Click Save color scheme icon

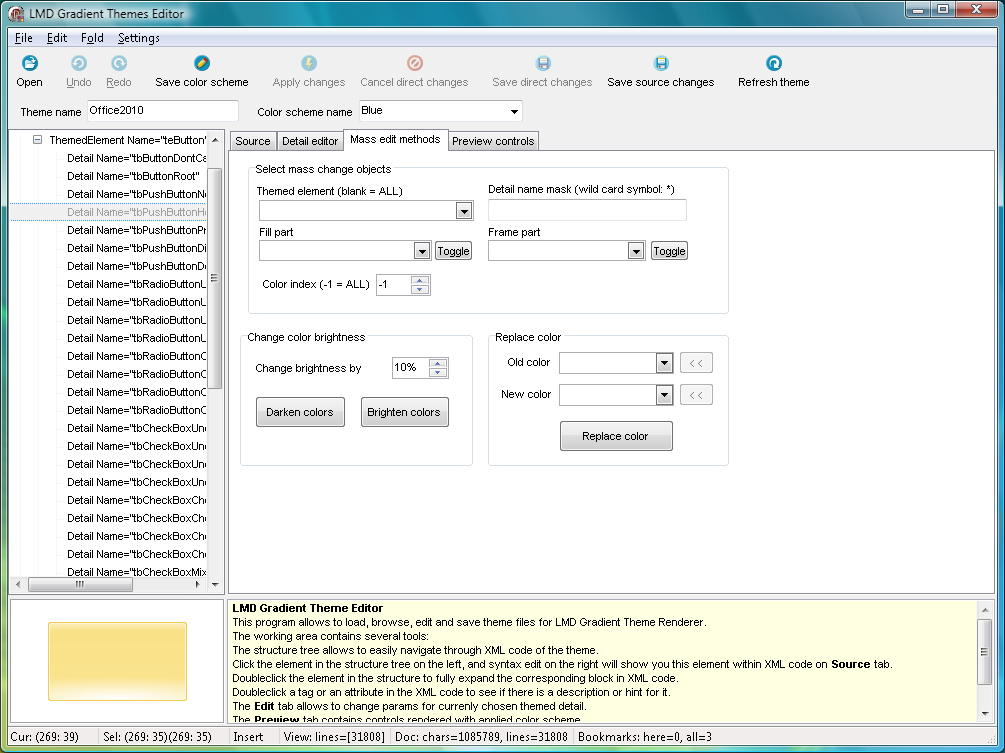pos(202,63)
